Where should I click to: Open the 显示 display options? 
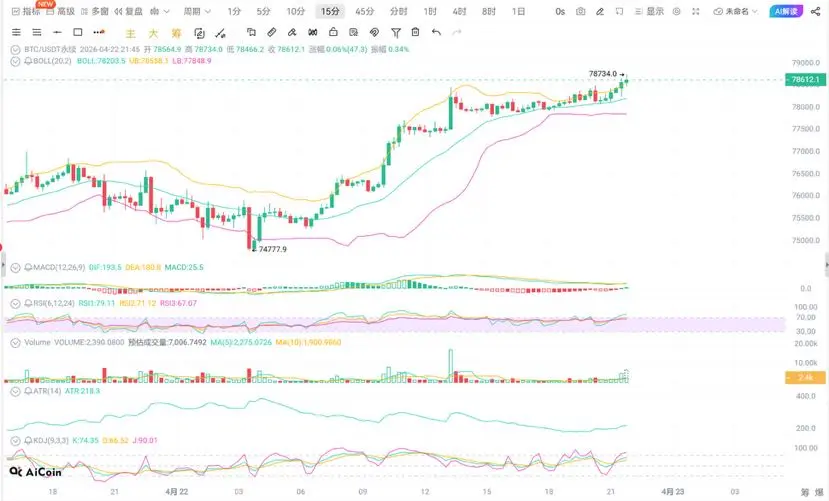click(x=649, y=11)
